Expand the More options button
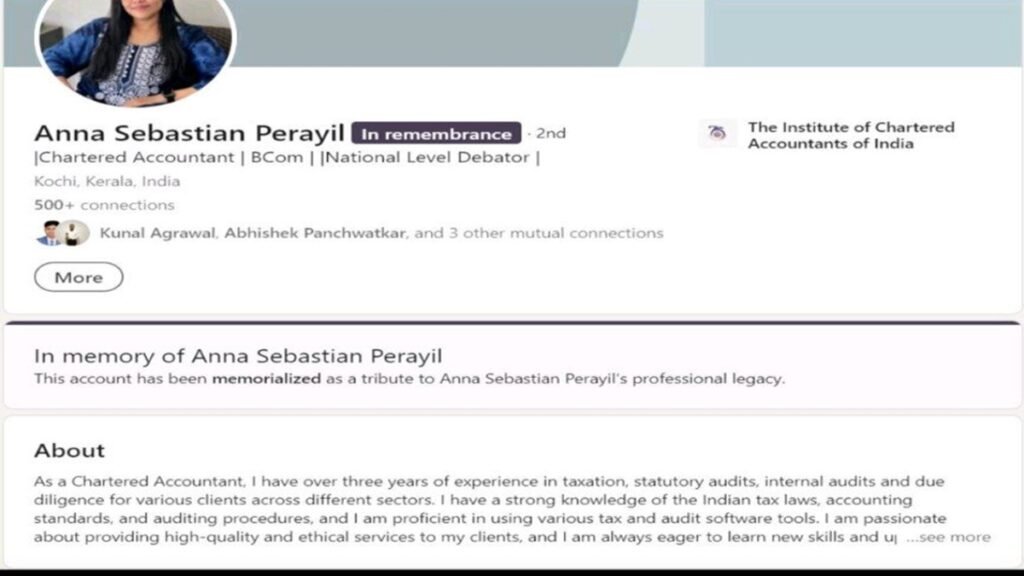 pyautogui.click(x=78, y=277)
